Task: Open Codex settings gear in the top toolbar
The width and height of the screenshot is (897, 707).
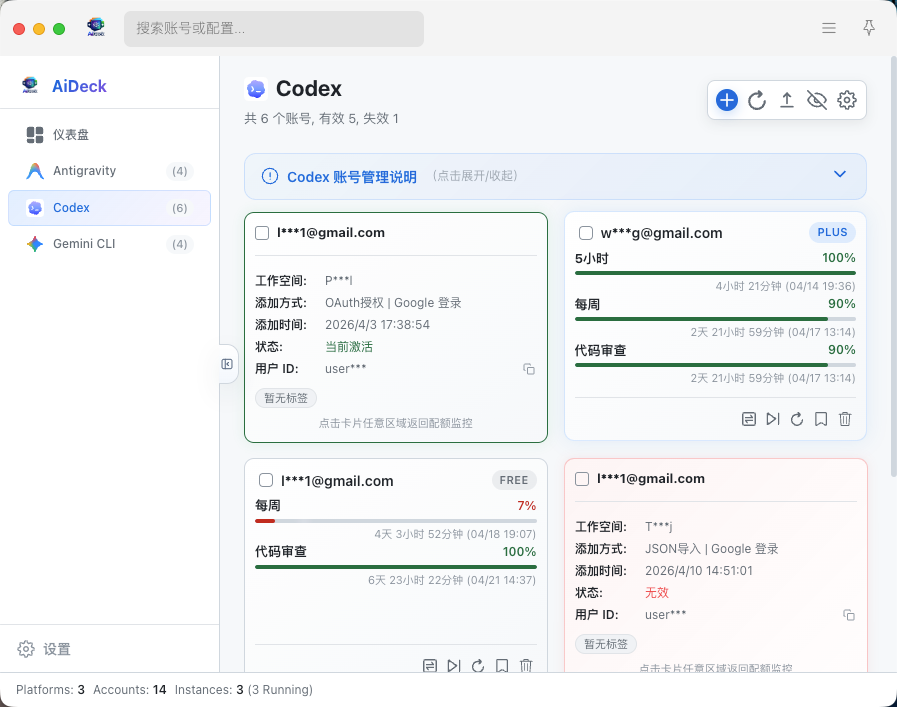Action: [x=847, y=100]
